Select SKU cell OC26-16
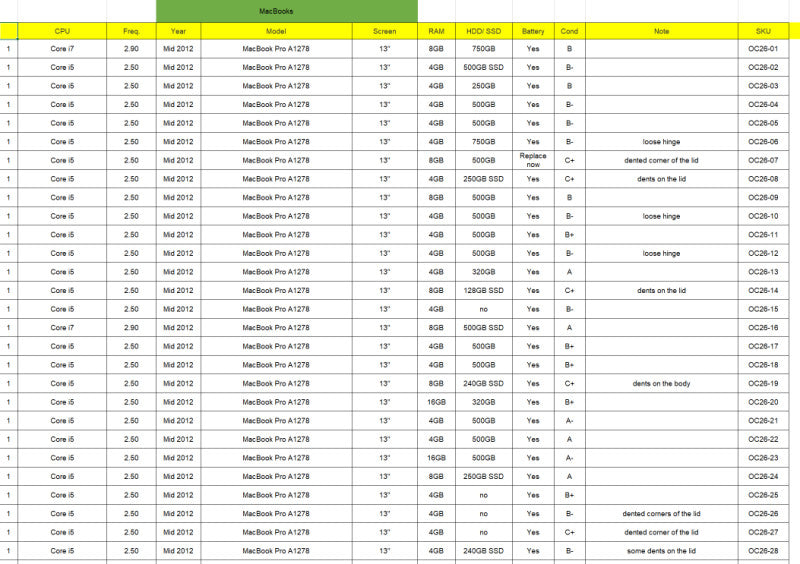Image resolution: width=800 pixels, height=564 pixels. (x=763, y=328)
